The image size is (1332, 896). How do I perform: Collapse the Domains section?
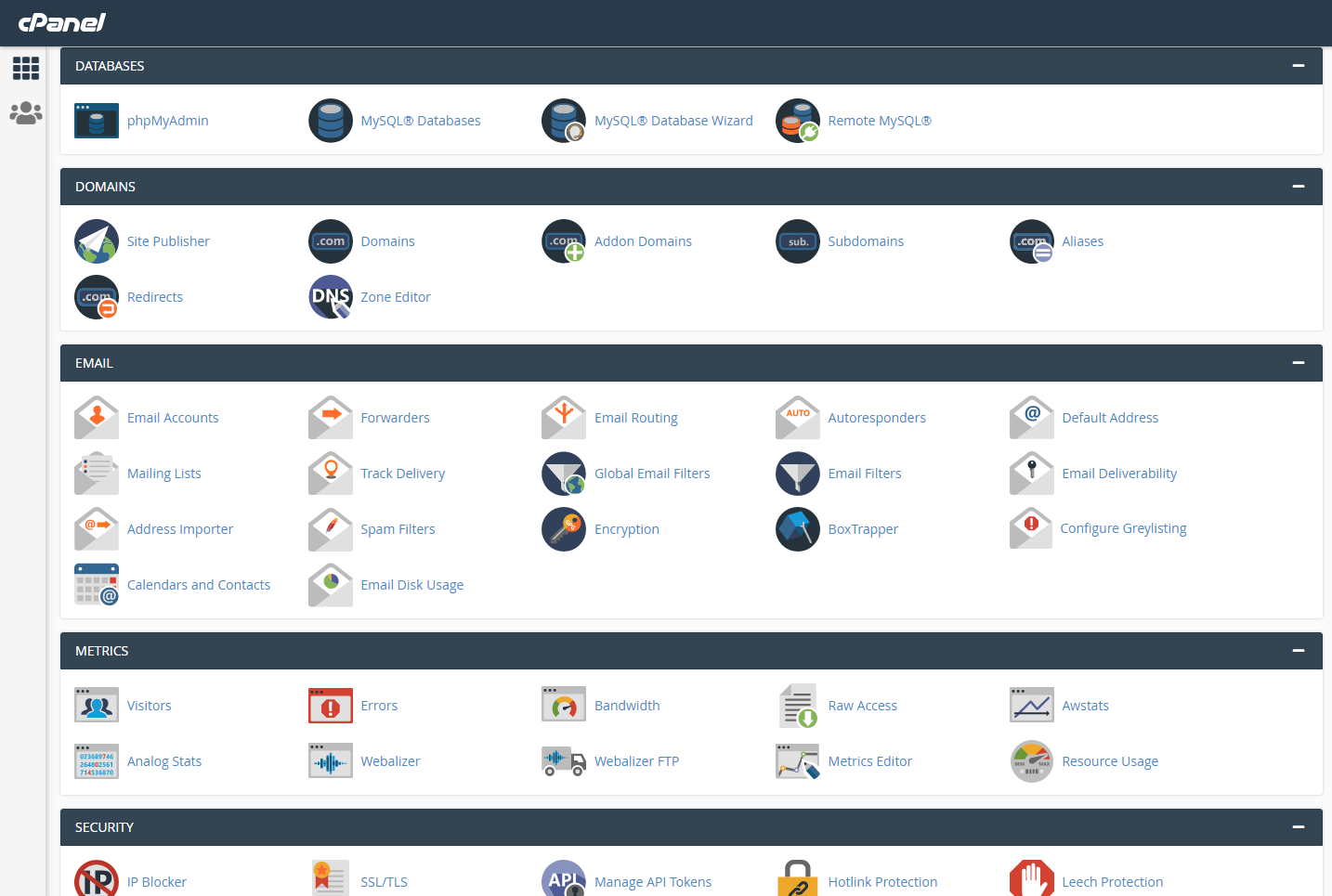1299,187
